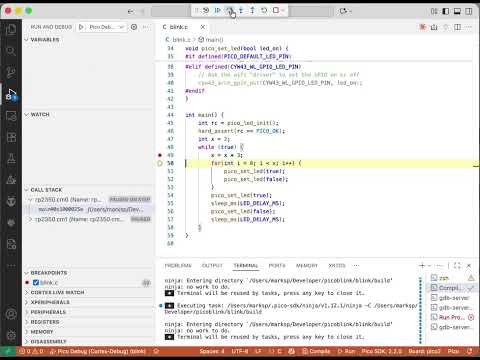Start debugging with the green play arrow
This screenshot has width=480, height=360.
point(81,27)
